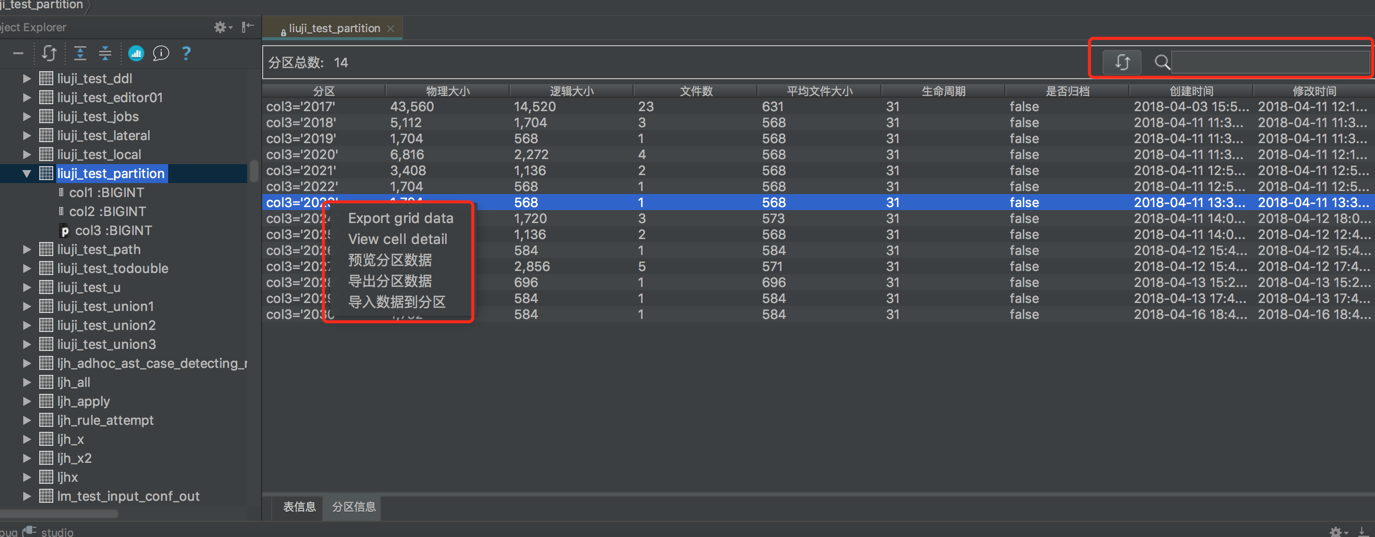Image resolution: width=1375 pixels, height=537 pixels.
Task: Sort by the 分区 column header
Action: pos(324,91)
